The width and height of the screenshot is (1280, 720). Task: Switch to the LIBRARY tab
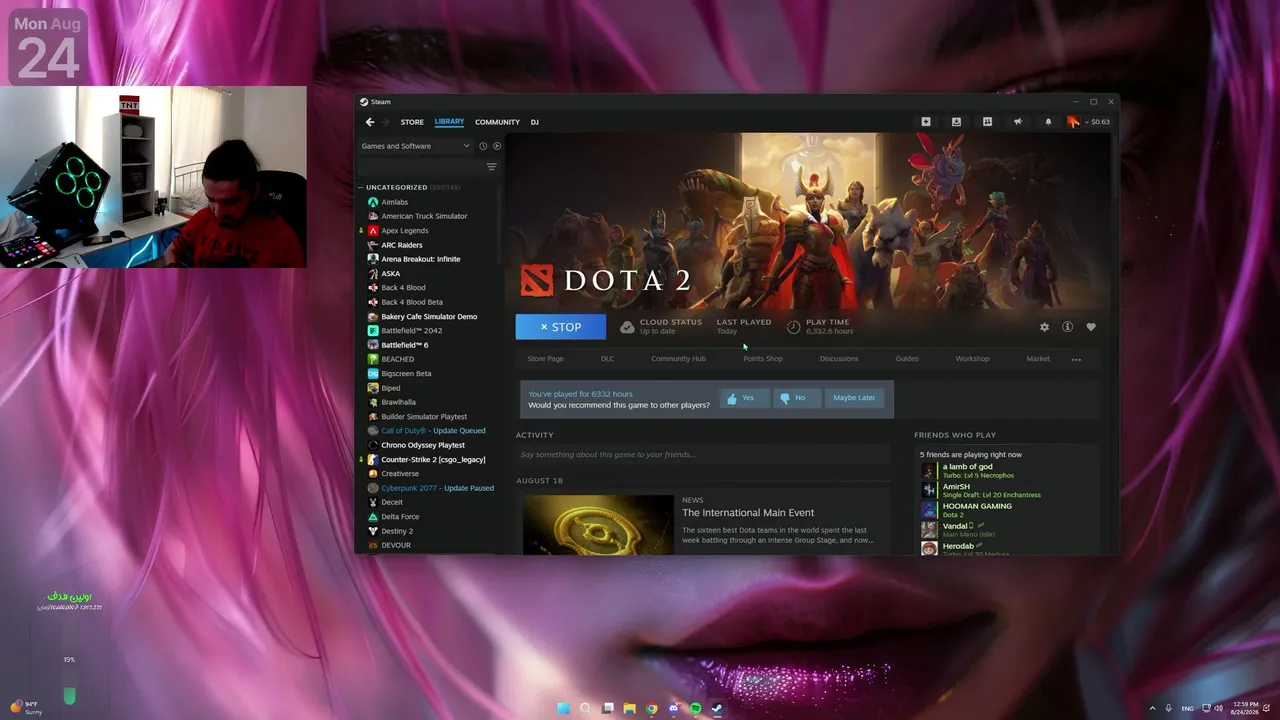449,122
